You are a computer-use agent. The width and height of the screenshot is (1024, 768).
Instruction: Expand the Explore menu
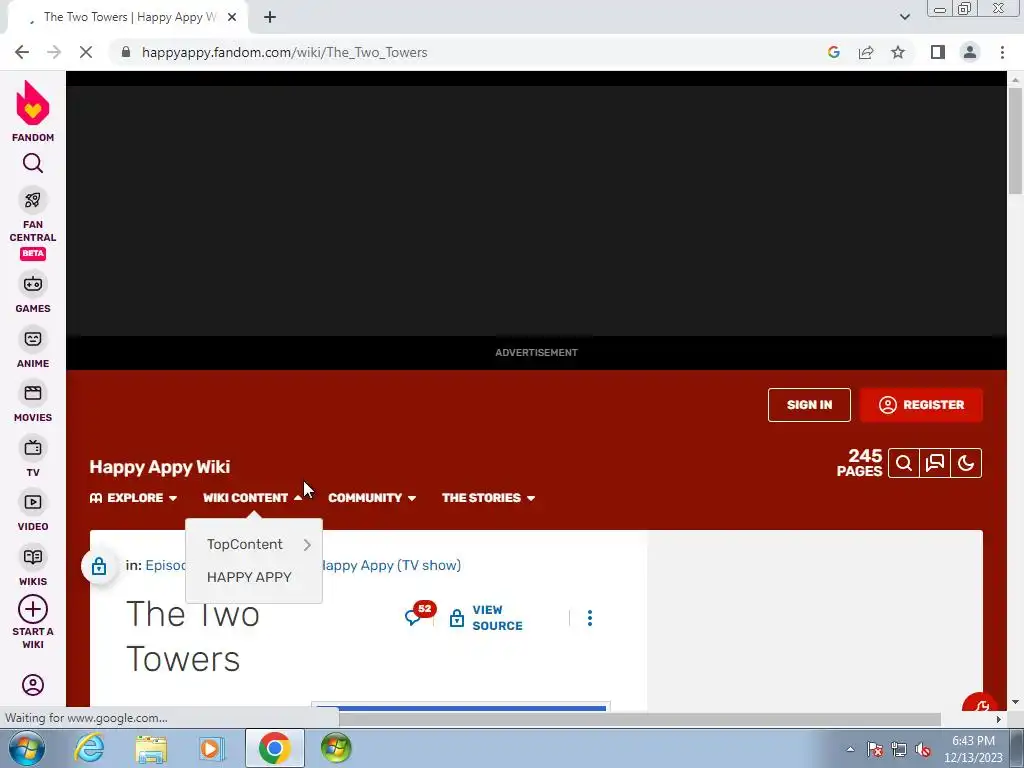click(x=133, y=498)
